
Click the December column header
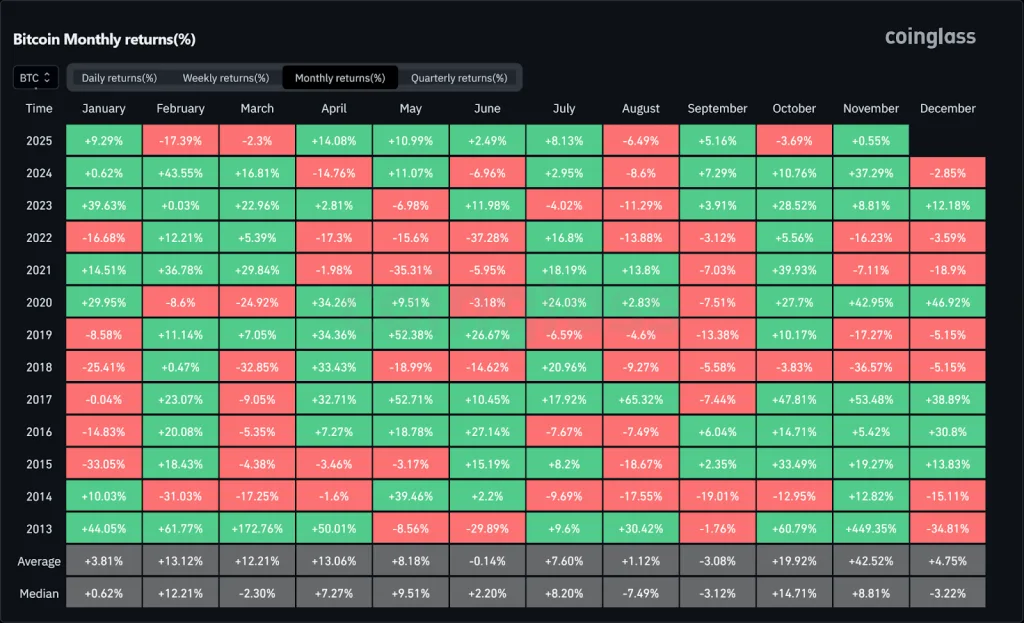pyautogui.click(x=947, y=108)
